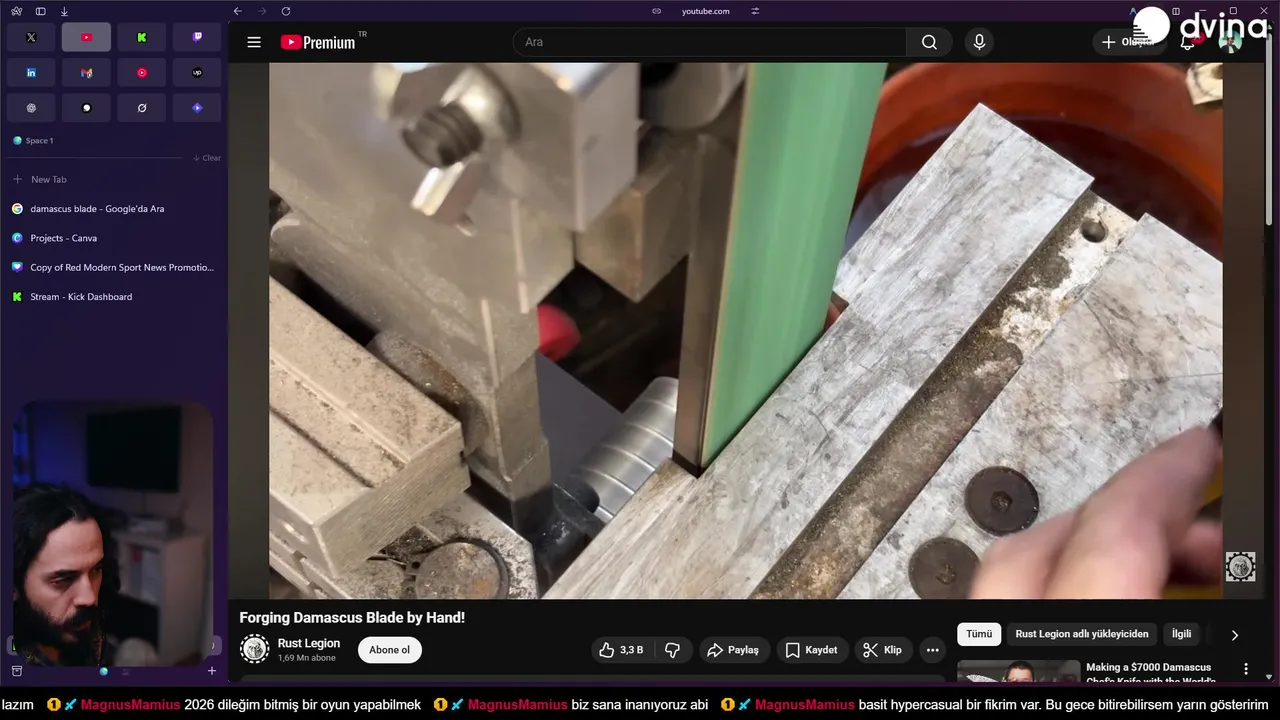Toggle the browser sidebar panel icon
This screenshot has height=720, width=1280.
[40, 11]
